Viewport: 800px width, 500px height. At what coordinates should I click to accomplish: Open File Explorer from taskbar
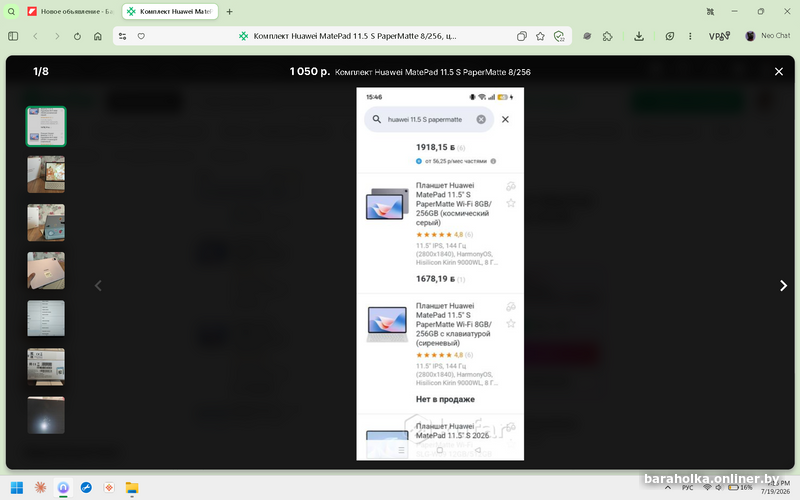coord(132,488)
